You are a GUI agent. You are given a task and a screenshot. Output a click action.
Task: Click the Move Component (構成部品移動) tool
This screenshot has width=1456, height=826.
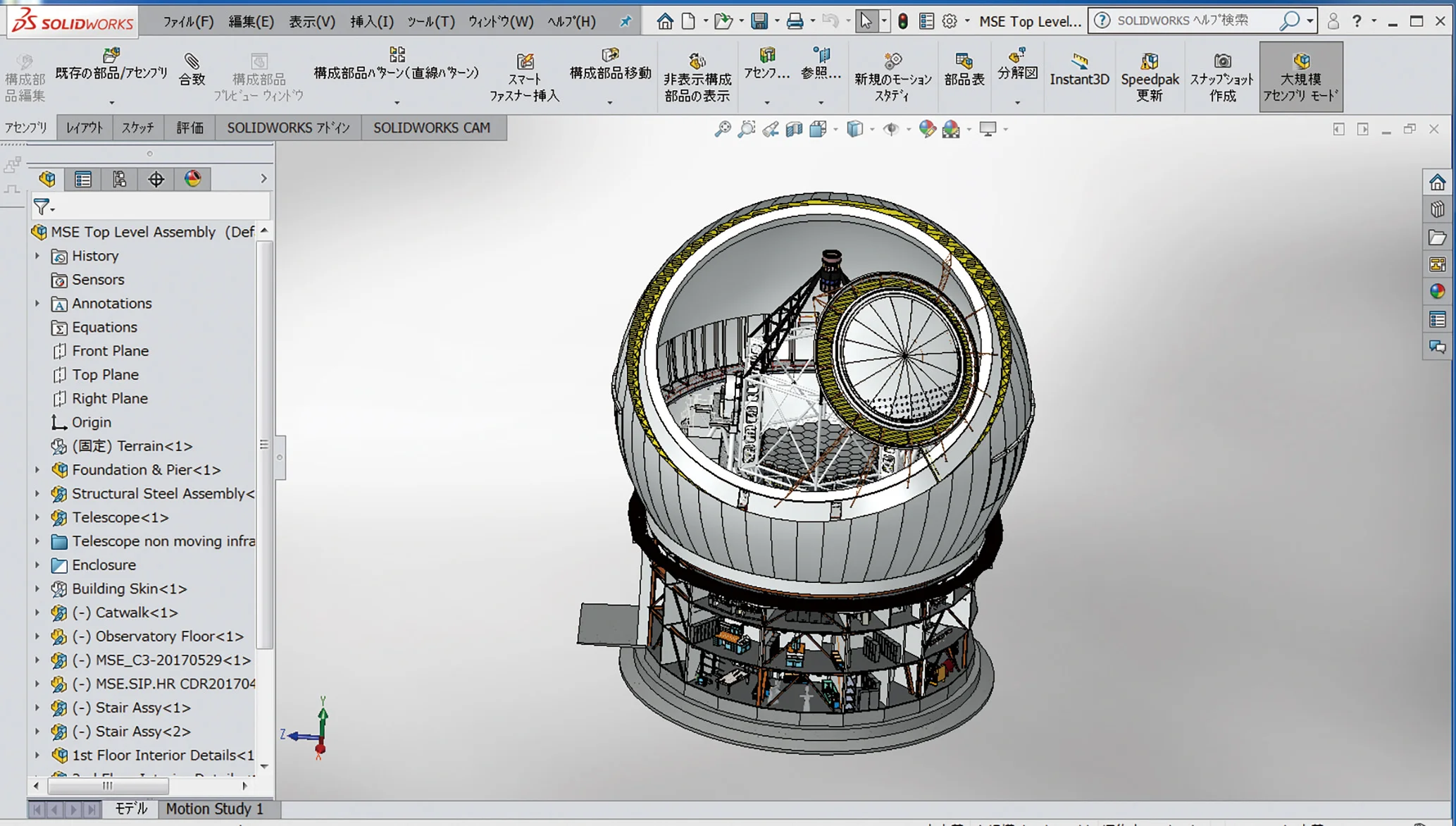pyautogui.click(x=610, y=65)
